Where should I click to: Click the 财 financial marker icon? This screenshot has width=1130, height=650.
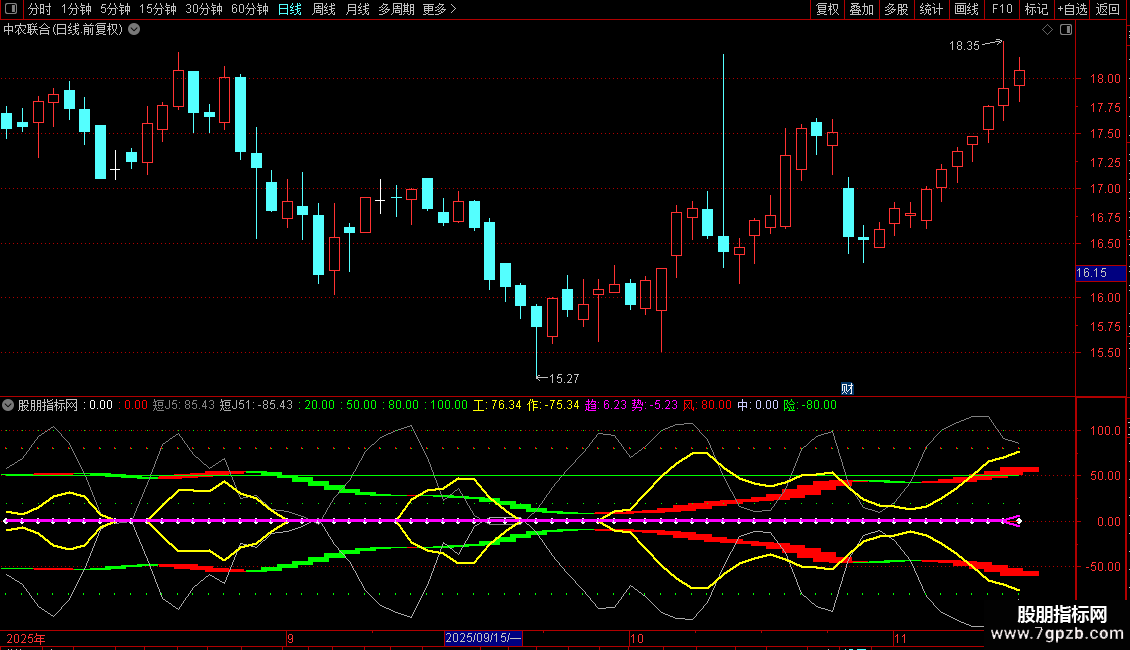coord(848,388)
